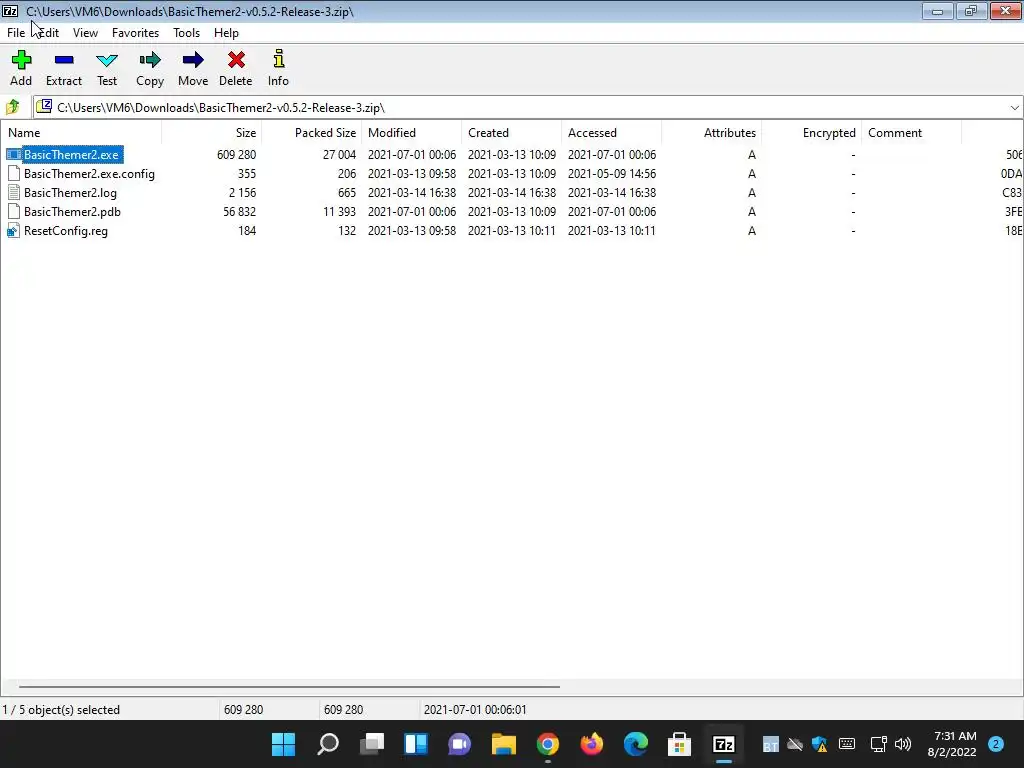
Task: Open Task View on taskbar
Action: tap(372, 744)
